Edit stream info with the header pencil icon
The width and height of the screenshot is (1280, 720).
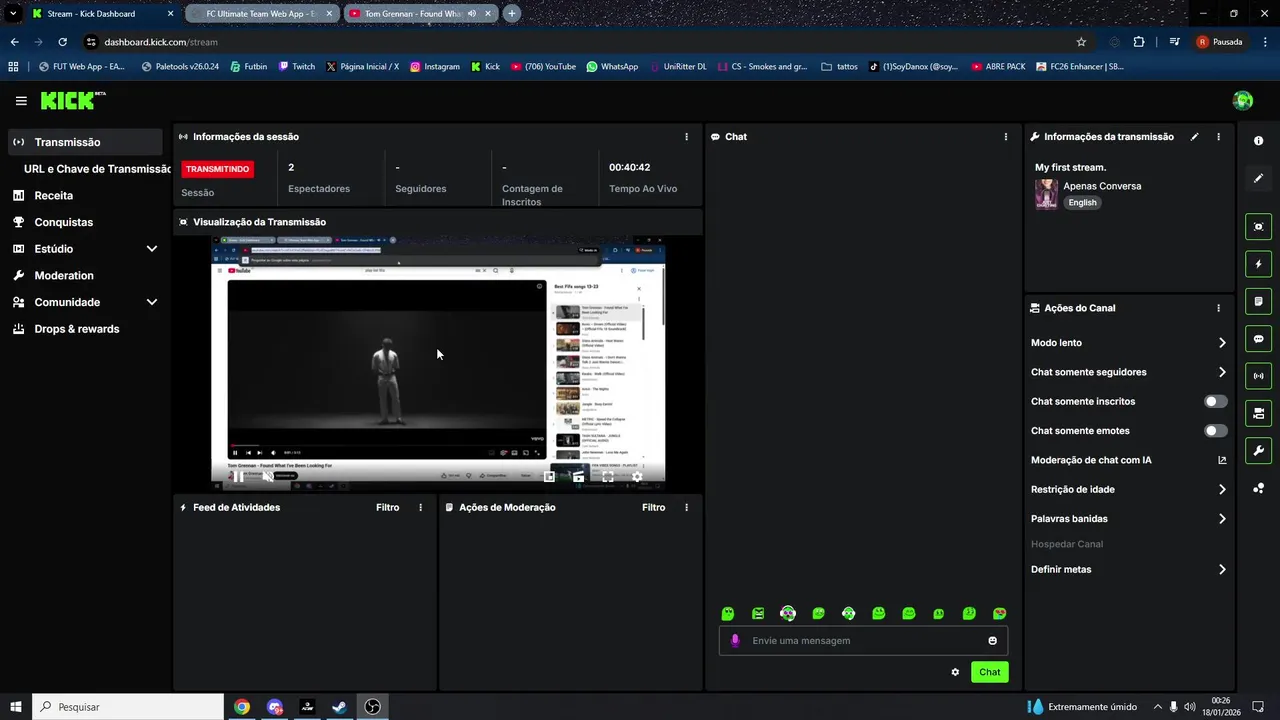pyautogui.click(x=1194, y=137)
